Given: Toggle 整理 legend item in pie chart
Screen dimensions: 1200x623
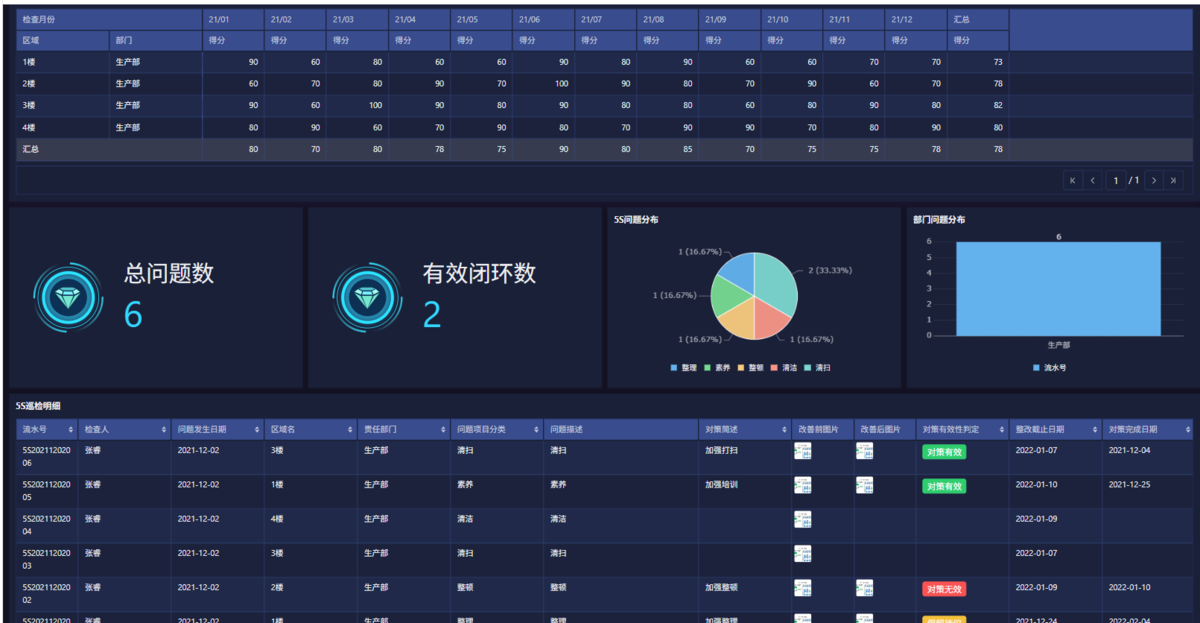Looking at the screenshot, I should 684,368.
